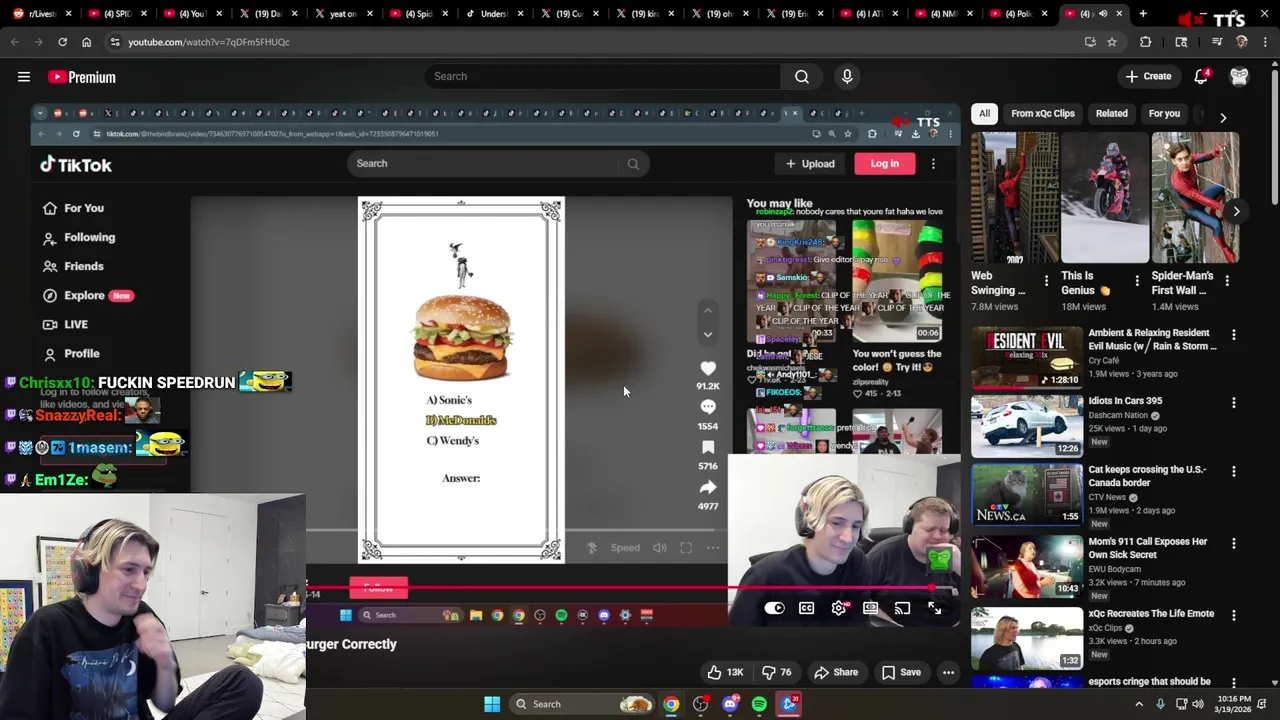
Task: Open options for xQc Recreates Life Emote
Action: [1233, 615]
